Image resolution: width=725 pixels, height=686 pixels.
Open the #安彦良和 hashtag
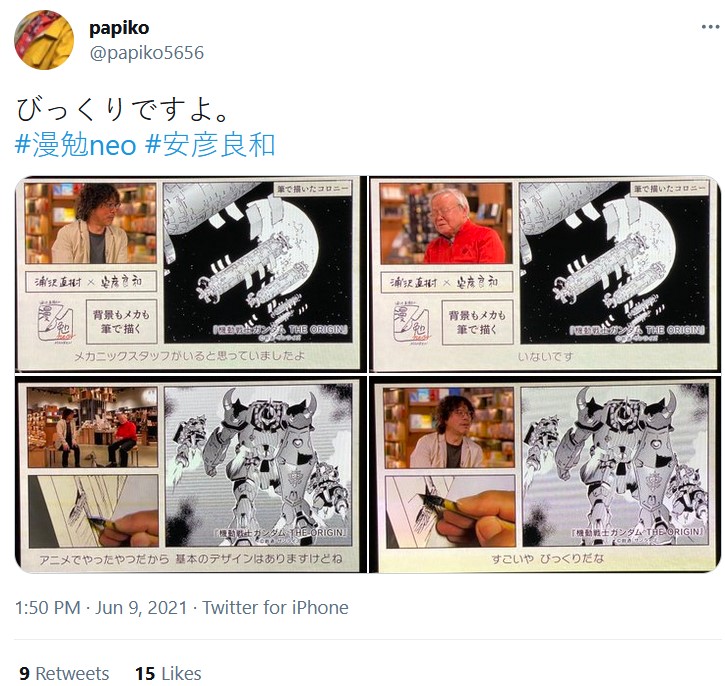210,144
